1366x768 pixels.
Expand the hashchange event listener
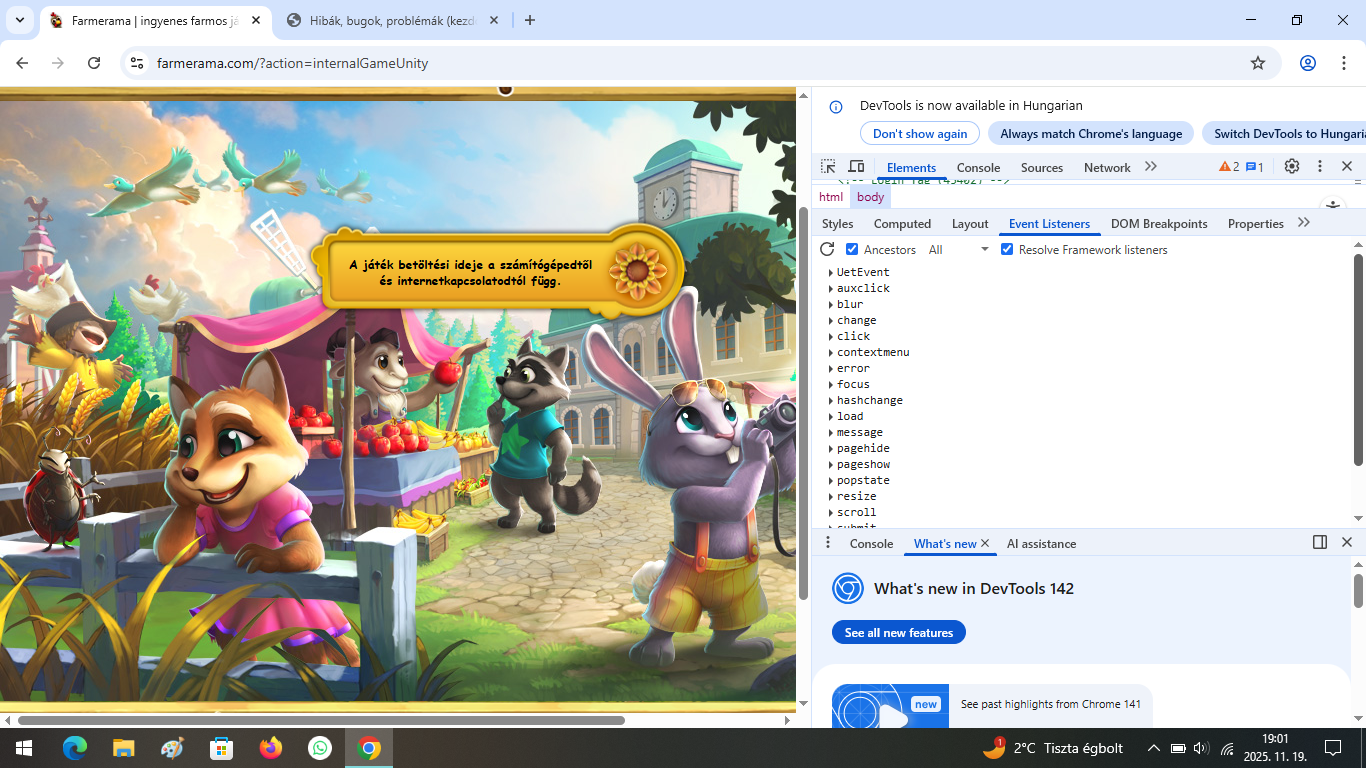pyautogui.click(x=831, y=401)
